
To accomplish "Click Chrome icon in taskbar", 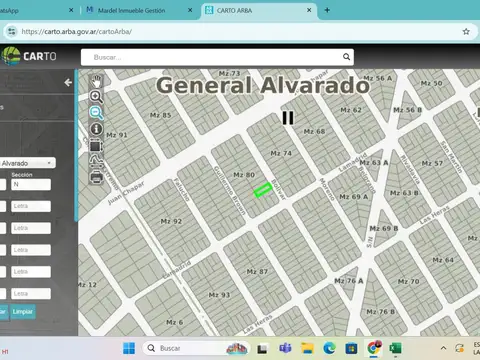I will point(374,348).
